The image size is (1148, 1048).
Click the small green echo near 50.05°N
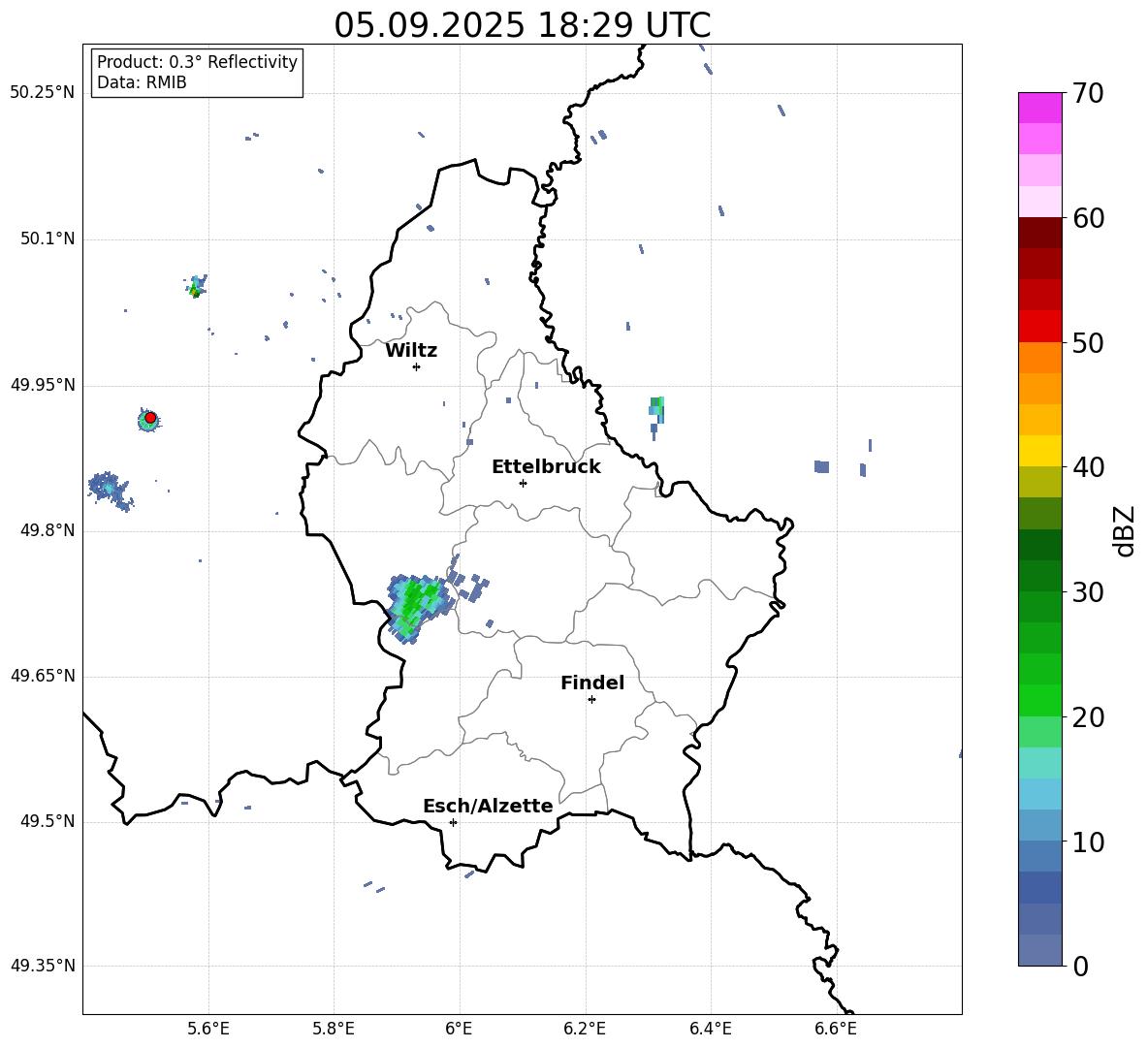tap(196, 286)
